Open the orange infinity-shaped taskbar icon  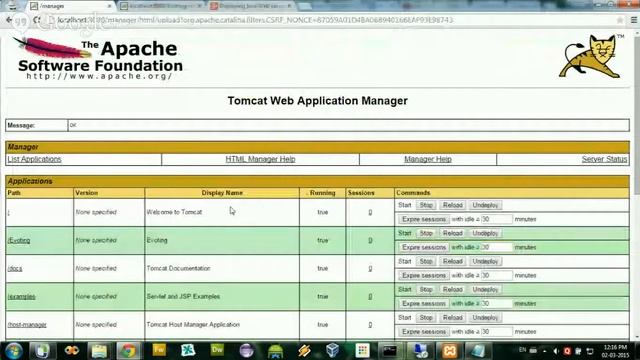(x=72, y=351)
